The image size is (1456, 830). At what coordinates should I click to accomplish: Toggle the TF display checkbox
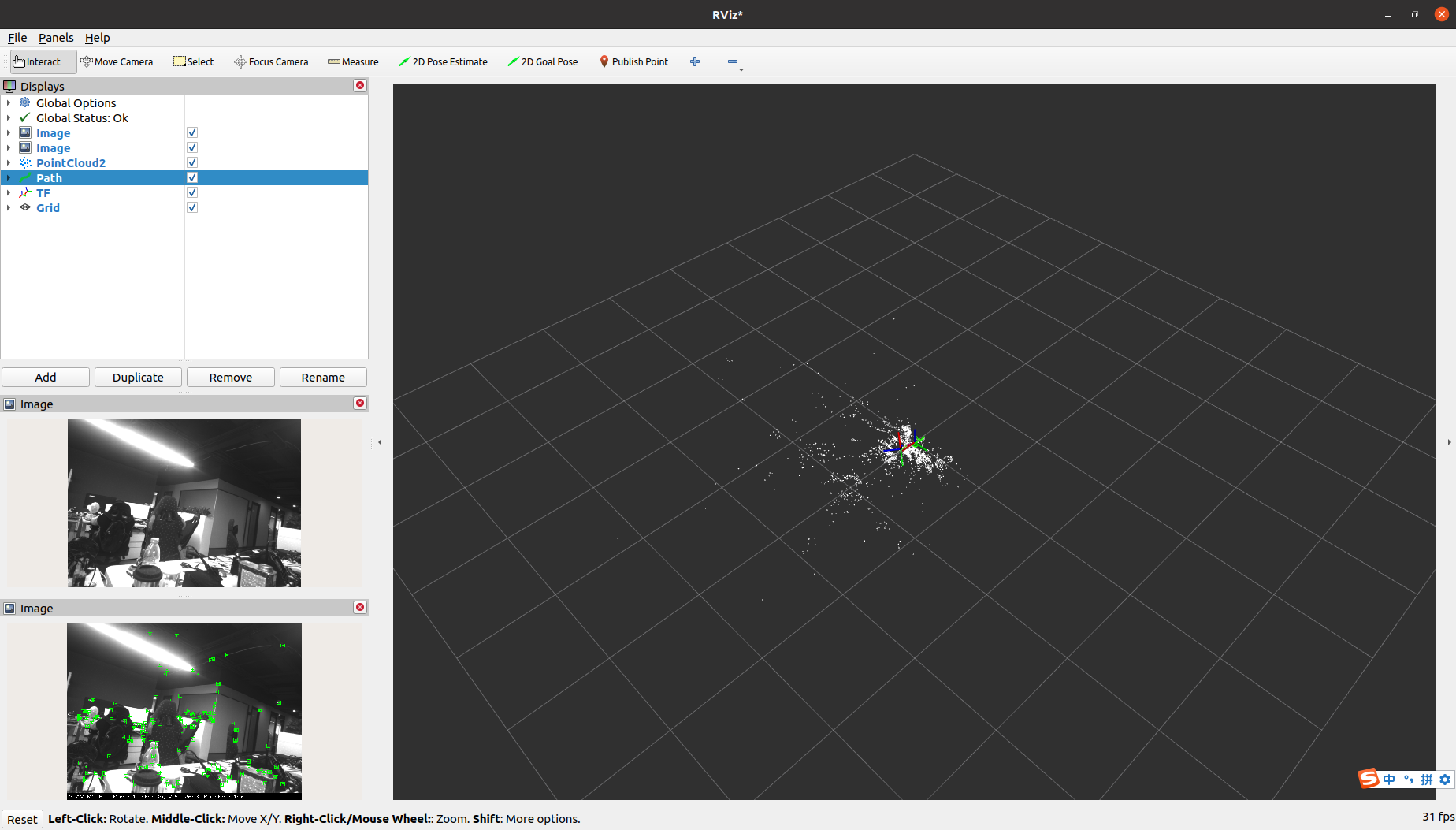click(192, 192)
